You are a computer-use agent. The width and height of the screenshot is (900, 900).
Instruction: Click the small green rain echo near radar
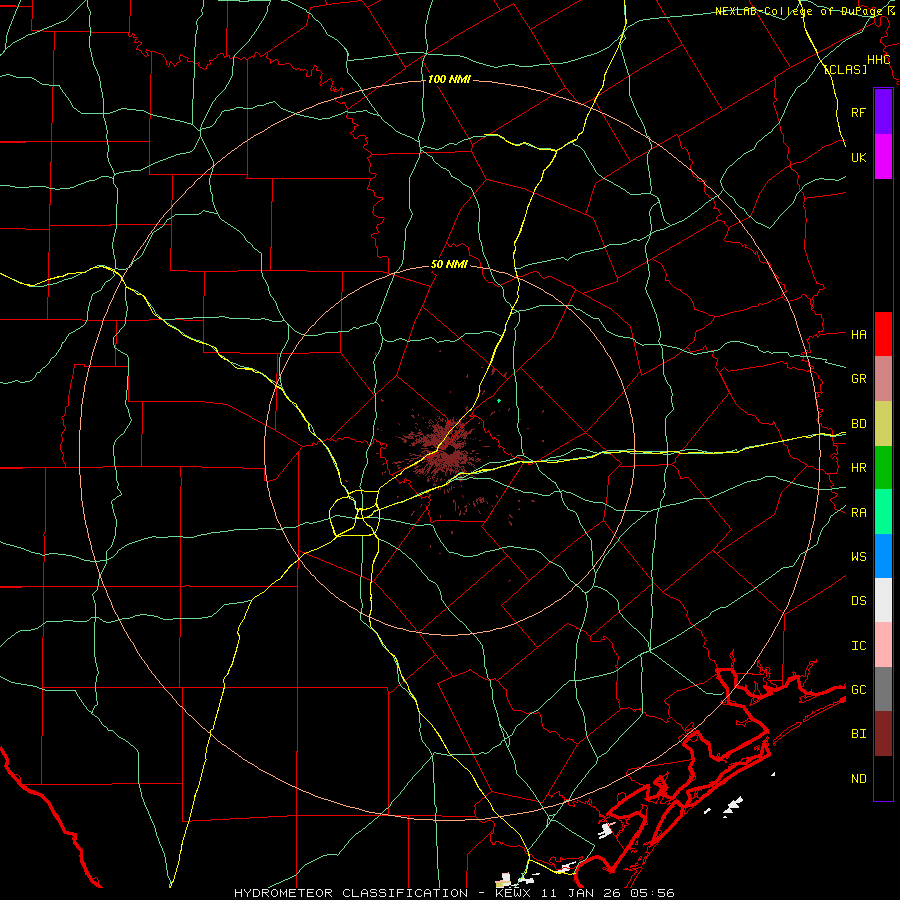[499, 401]
